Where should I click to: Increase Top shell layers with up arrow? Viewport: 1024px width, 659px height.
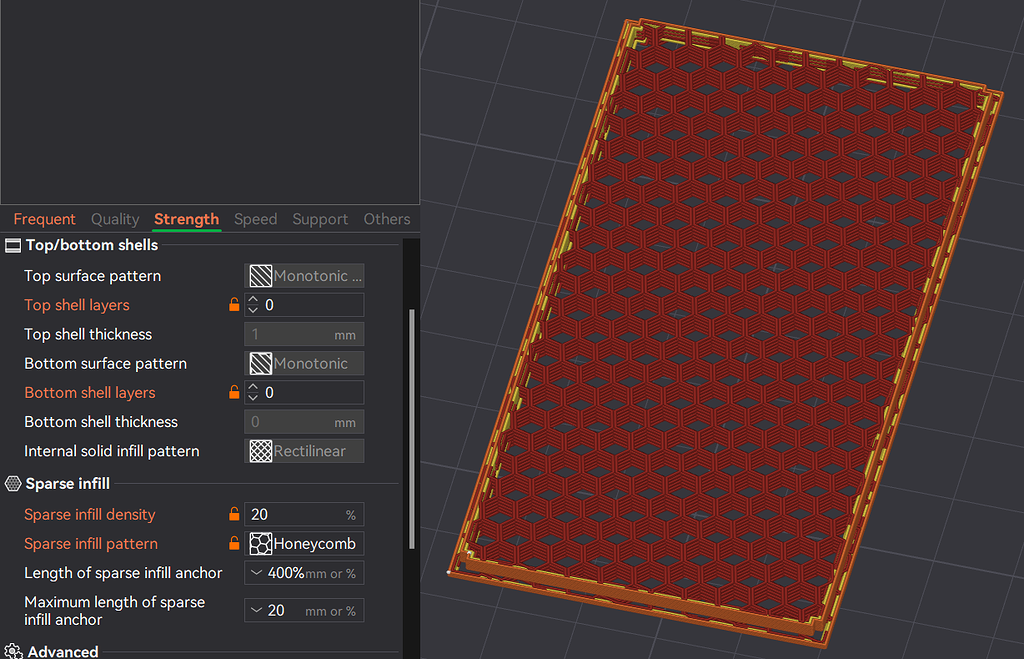[x=253, y=300]
